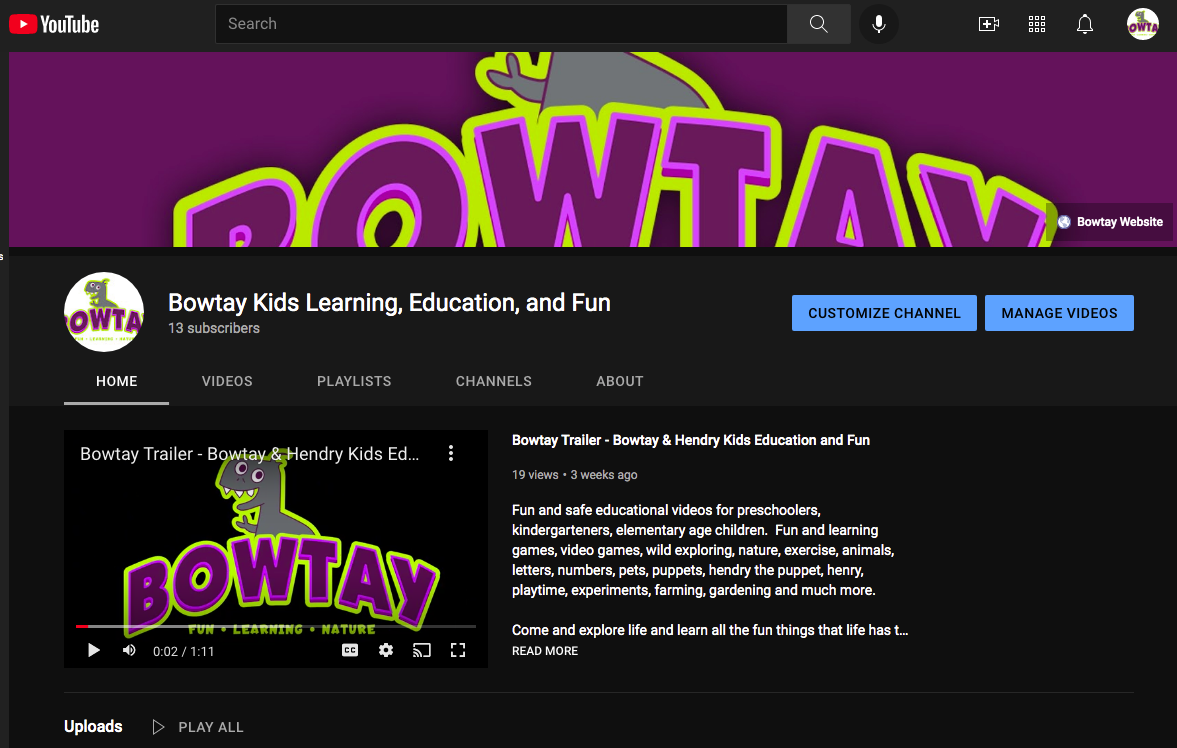Toggle closed captions in player

click(x=350, y=650)
